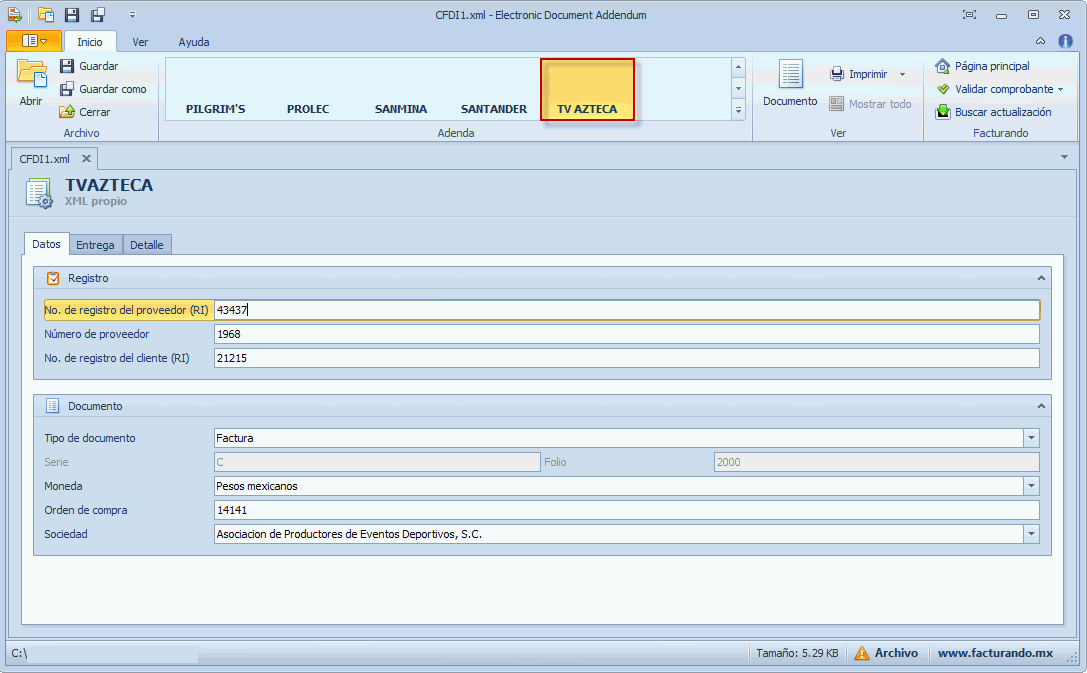Click the Validar comprobante checkmark icon

943,89
